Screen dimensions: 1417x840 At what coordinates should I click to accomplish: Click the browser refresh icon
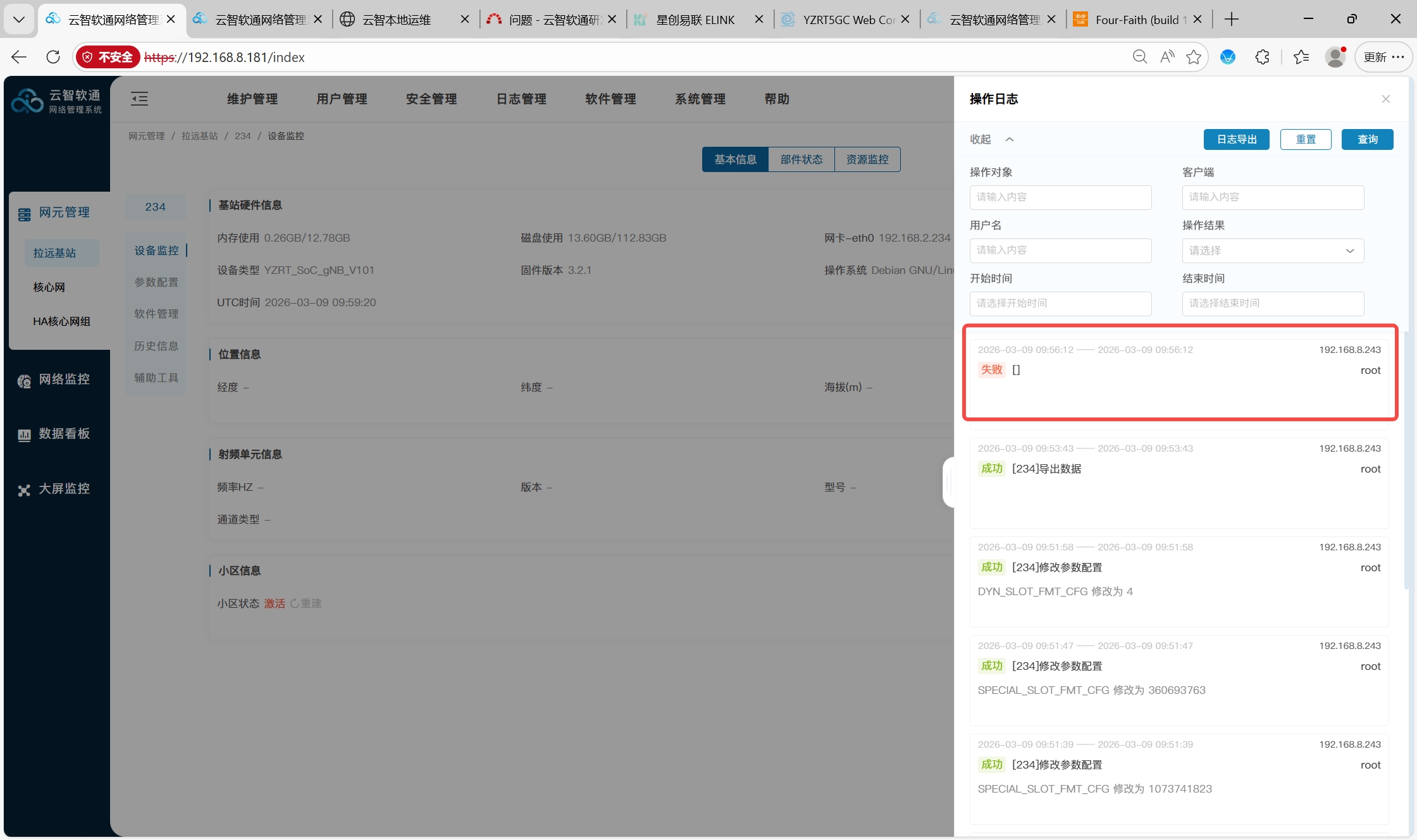(x=53, y=57)
